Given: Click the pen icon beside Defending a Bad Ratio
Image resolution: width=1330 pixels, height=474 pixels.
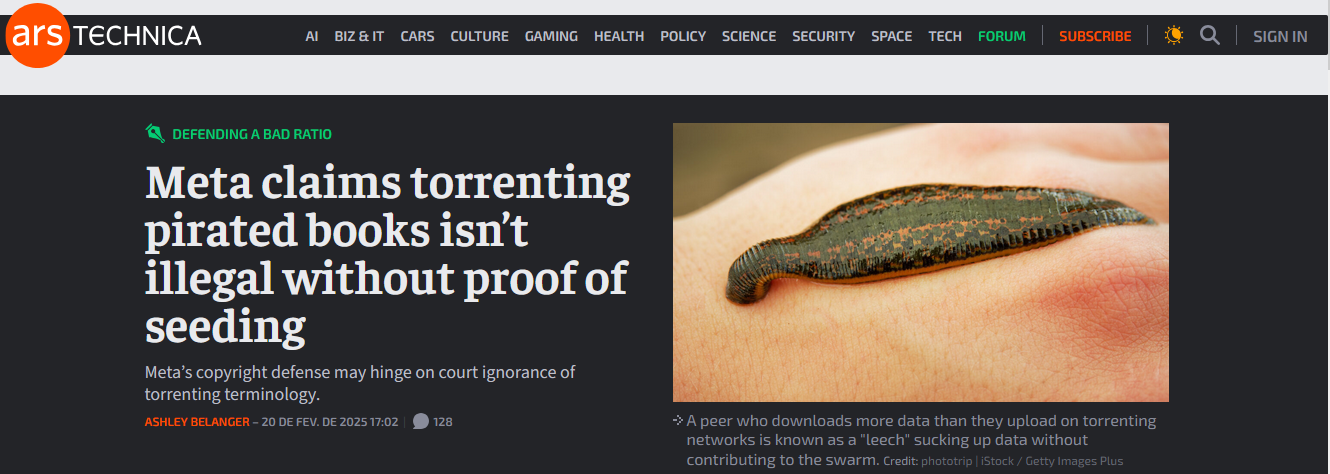Looking at the screenshot, I should pos(155,133).
